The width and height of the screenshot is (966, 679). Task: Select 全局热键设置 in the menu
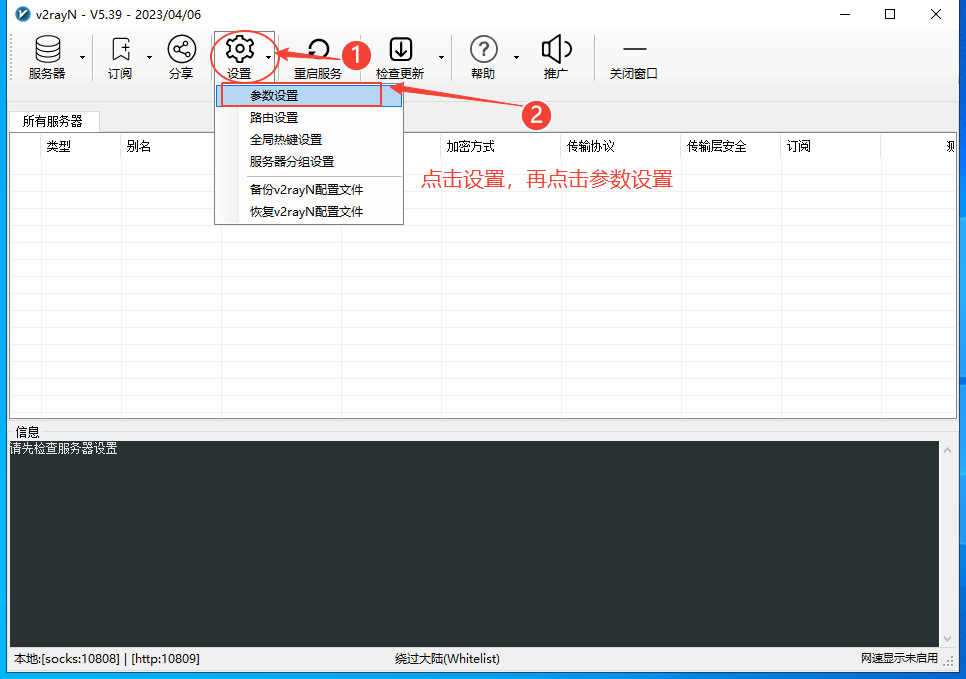(286, 140)
